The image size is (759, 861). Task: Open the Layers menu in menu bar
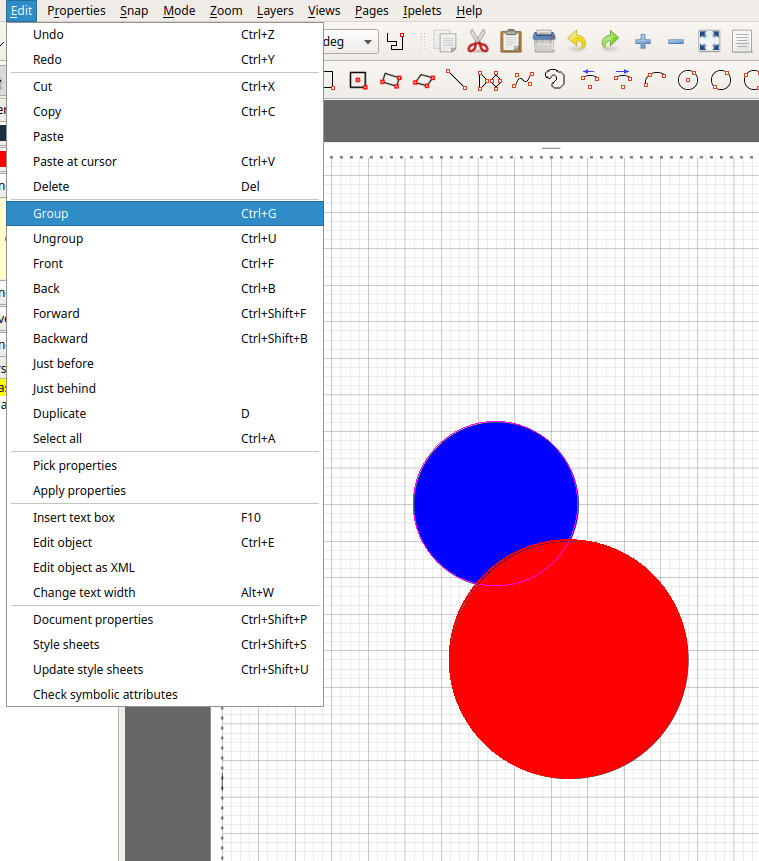coord(275,11)
